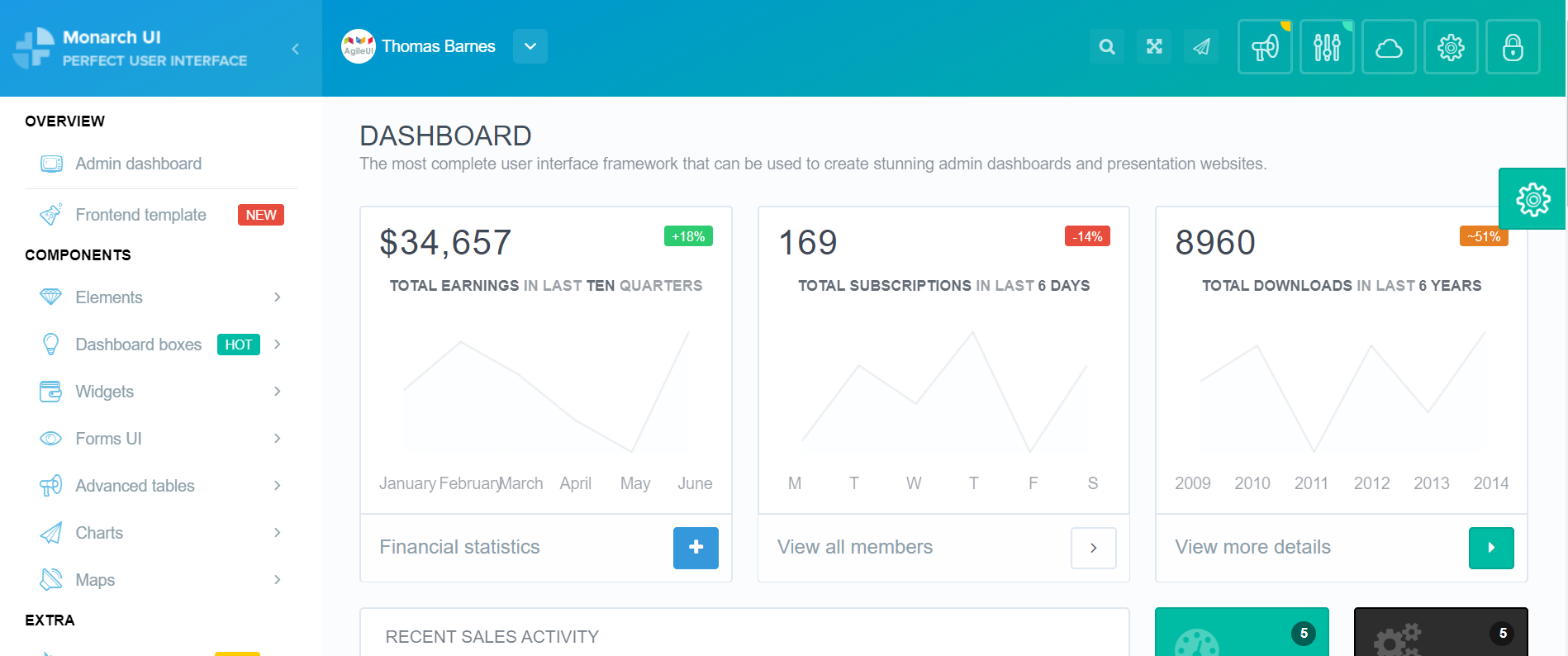Viewport: 1568px width, 656px height.
Task: Open Charts menu item
Action: click(161, 533)
